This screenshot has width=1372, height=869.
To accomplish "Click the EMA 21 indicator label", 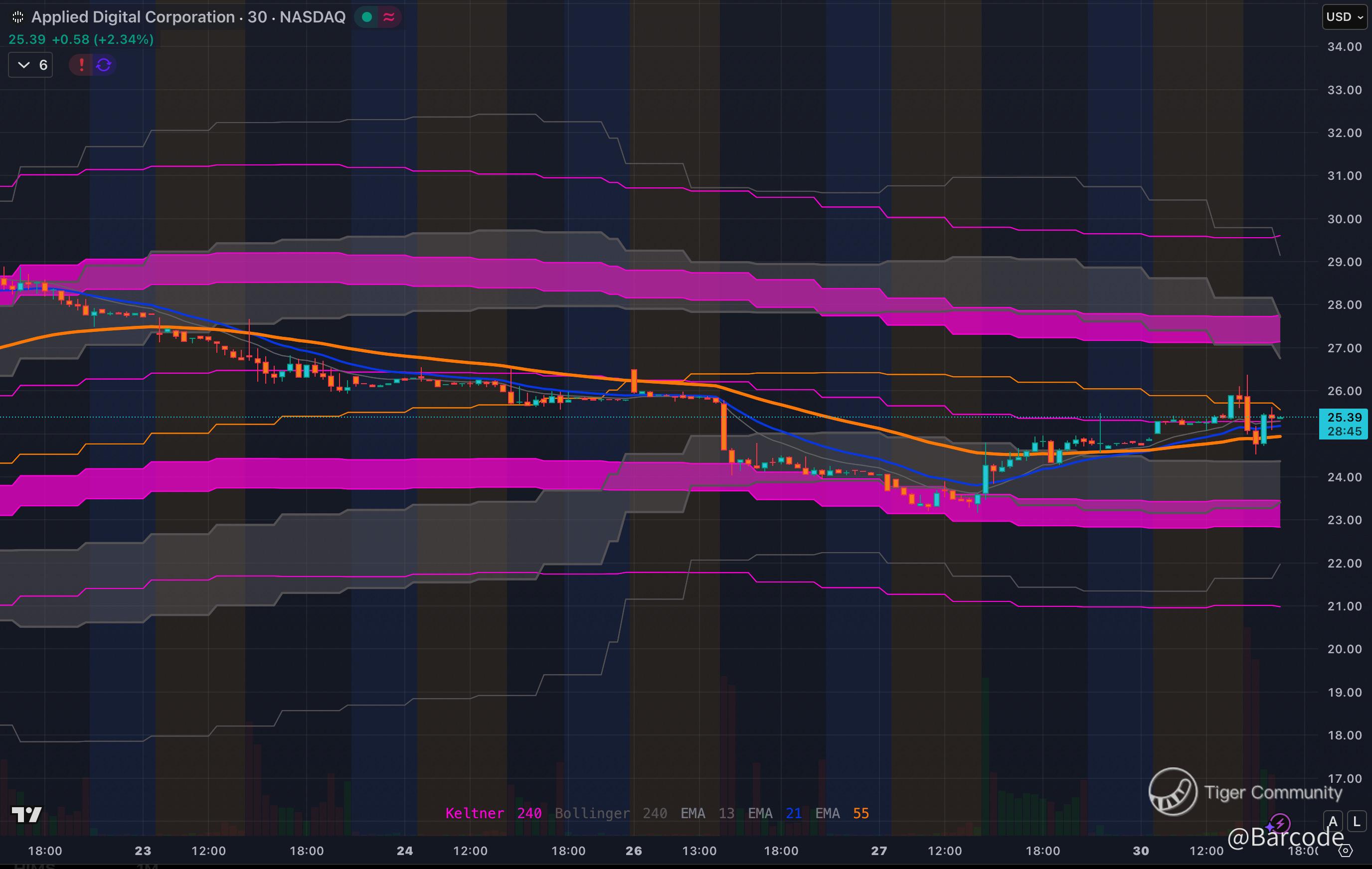I will pyautogui.click(x=774, y=813).
